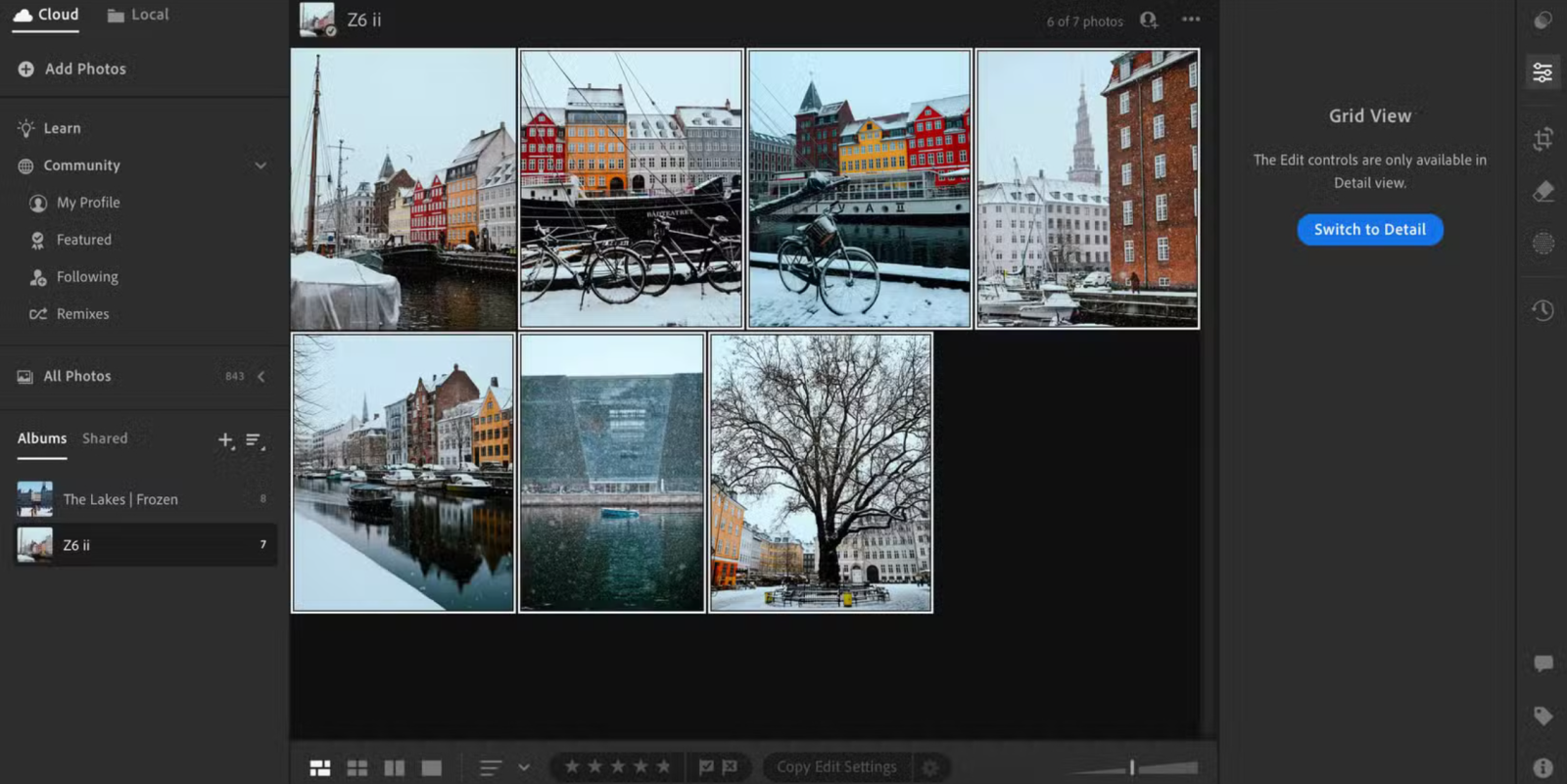Select the canal reflection houses photo

(x=404, y=473)
